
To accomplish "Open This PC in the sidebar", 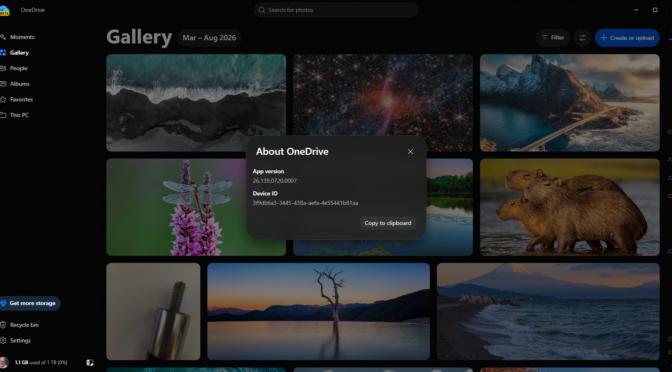I will 18,115.
